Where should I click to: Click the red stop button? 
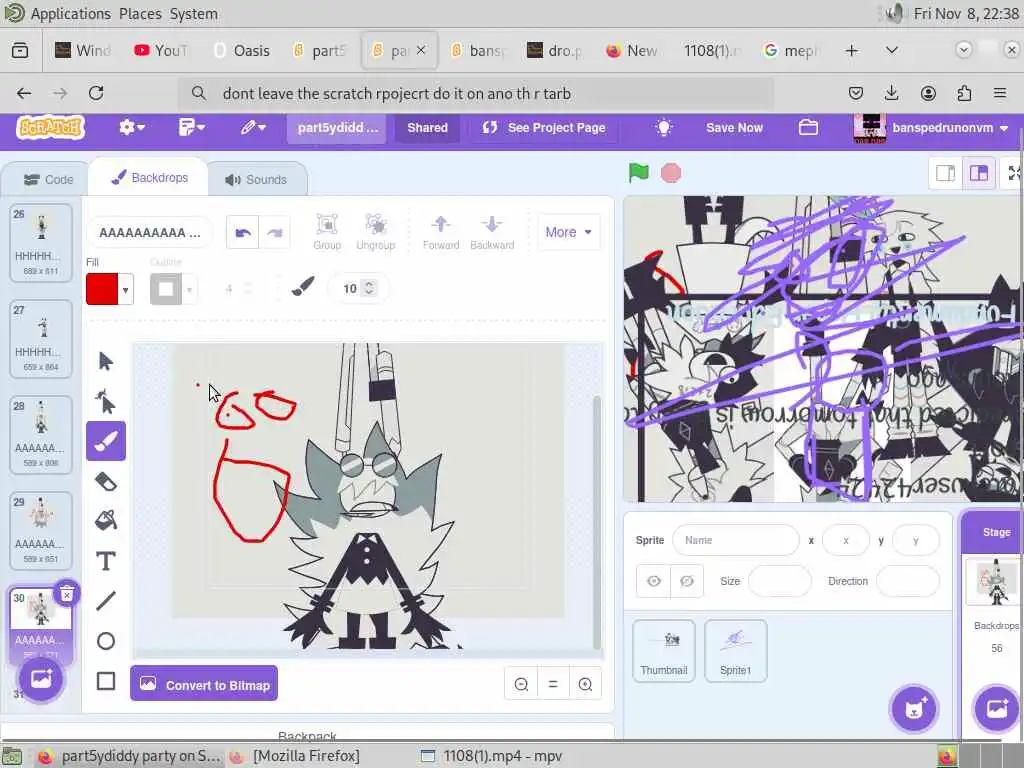click(x=671, y=173)
